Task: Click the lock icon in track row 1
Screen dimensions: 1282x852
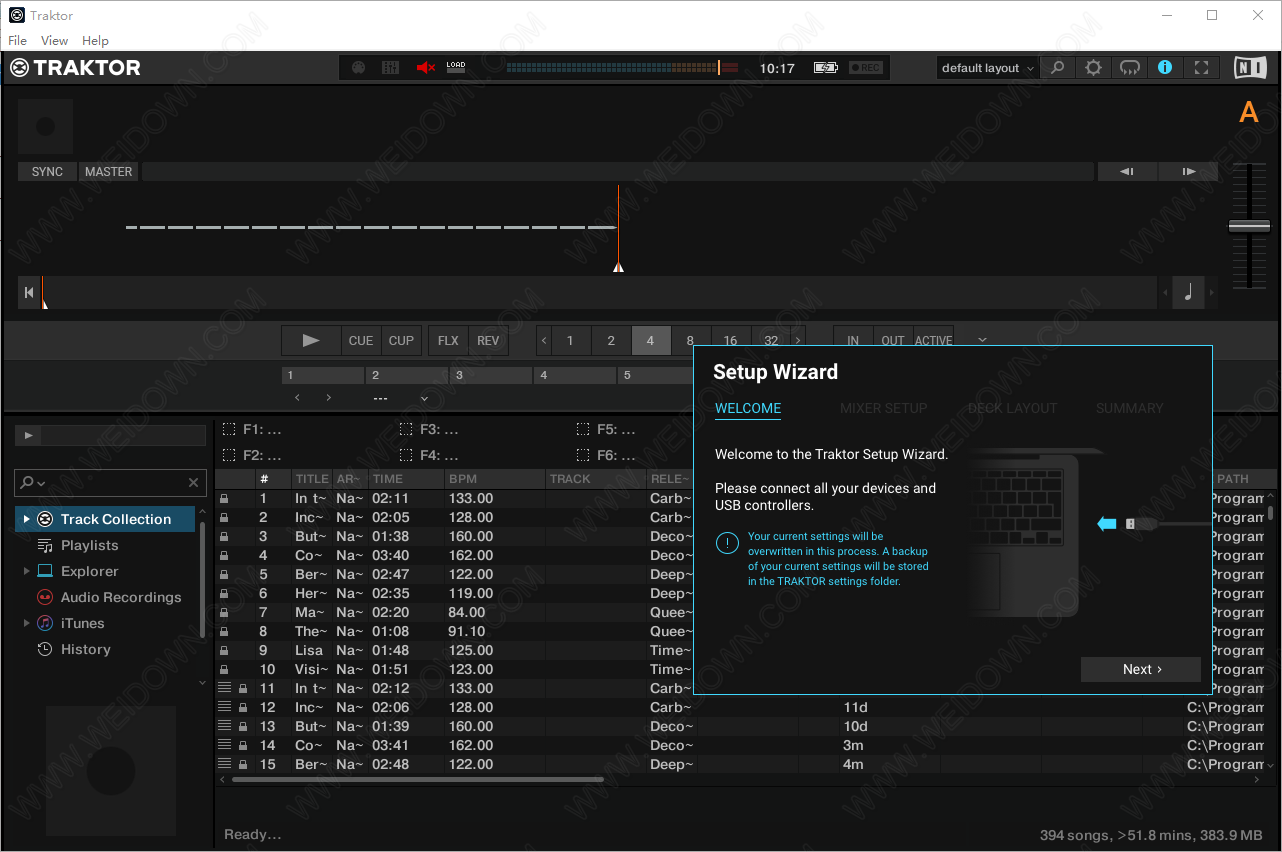Action: click(x=224, y=498)
